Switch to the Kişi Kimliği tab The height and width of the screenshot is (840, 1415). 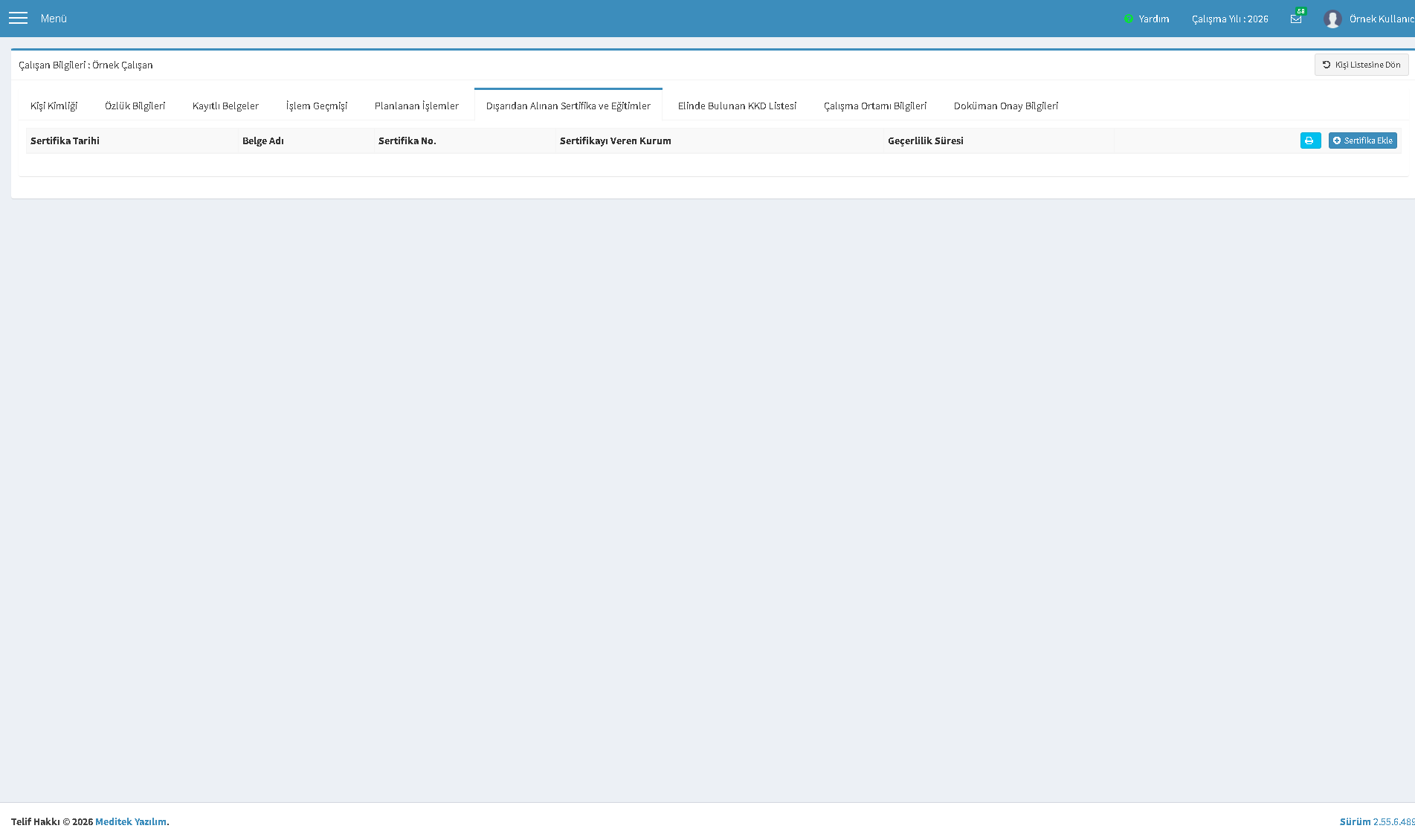click(x=54, y=106)
